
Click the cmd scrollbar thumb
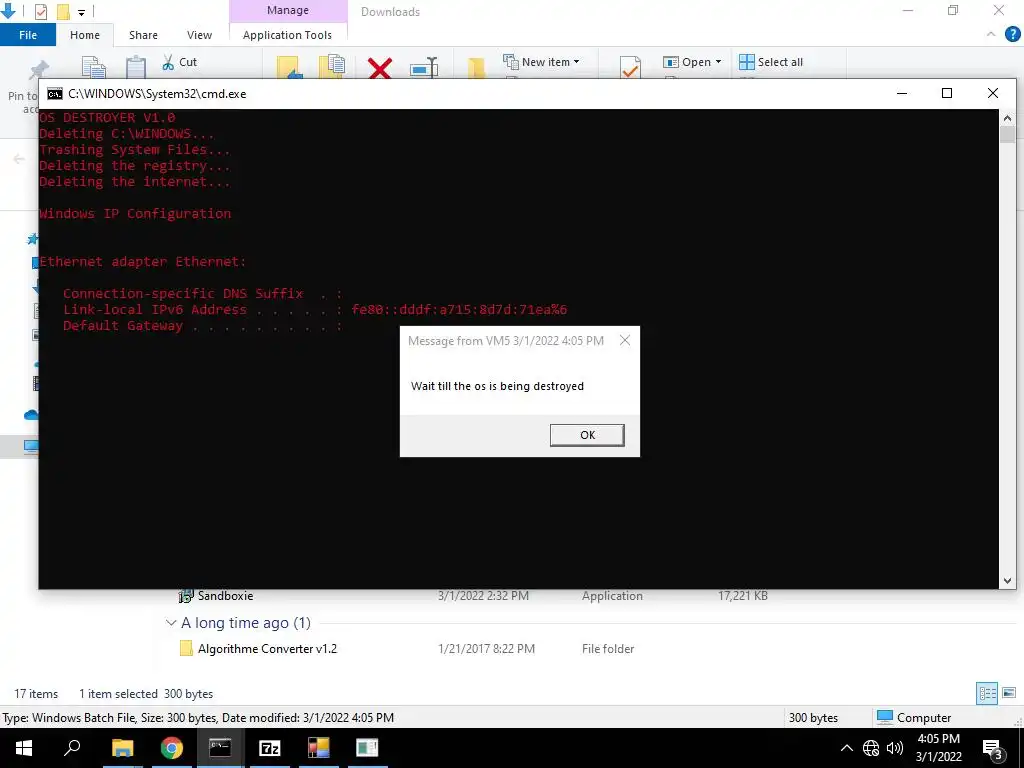(x=1007, y=135)
